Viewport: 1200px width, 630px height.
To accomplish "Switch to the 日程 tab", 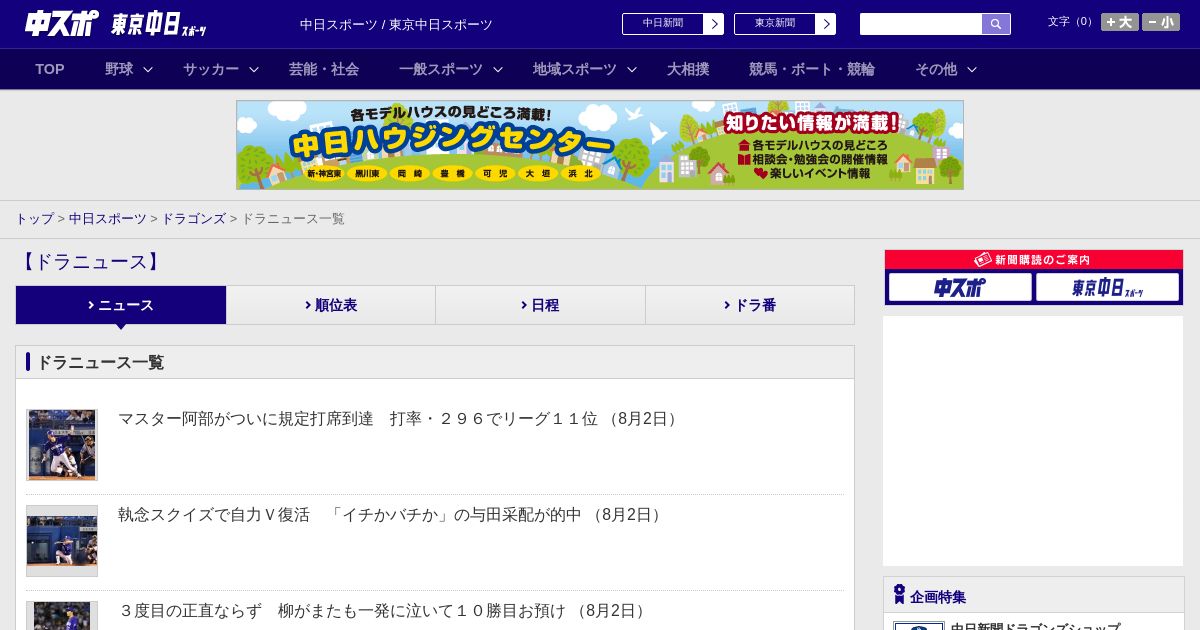I will pyautogui.click(x=540, y=305).
